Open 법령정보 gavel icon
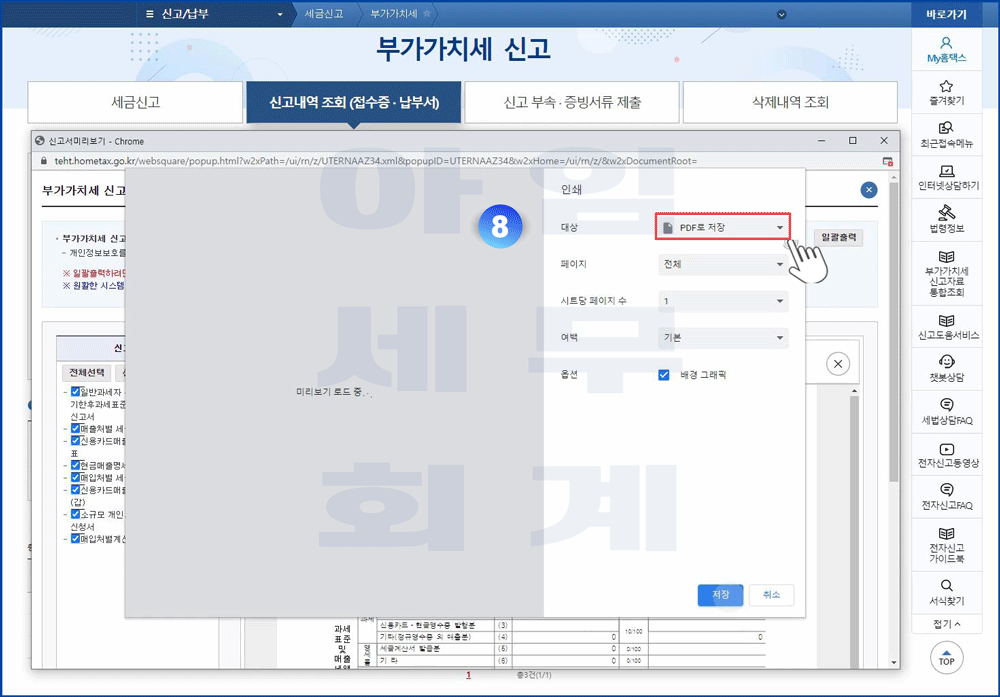The image size is (1000, 697). [946, 219]
